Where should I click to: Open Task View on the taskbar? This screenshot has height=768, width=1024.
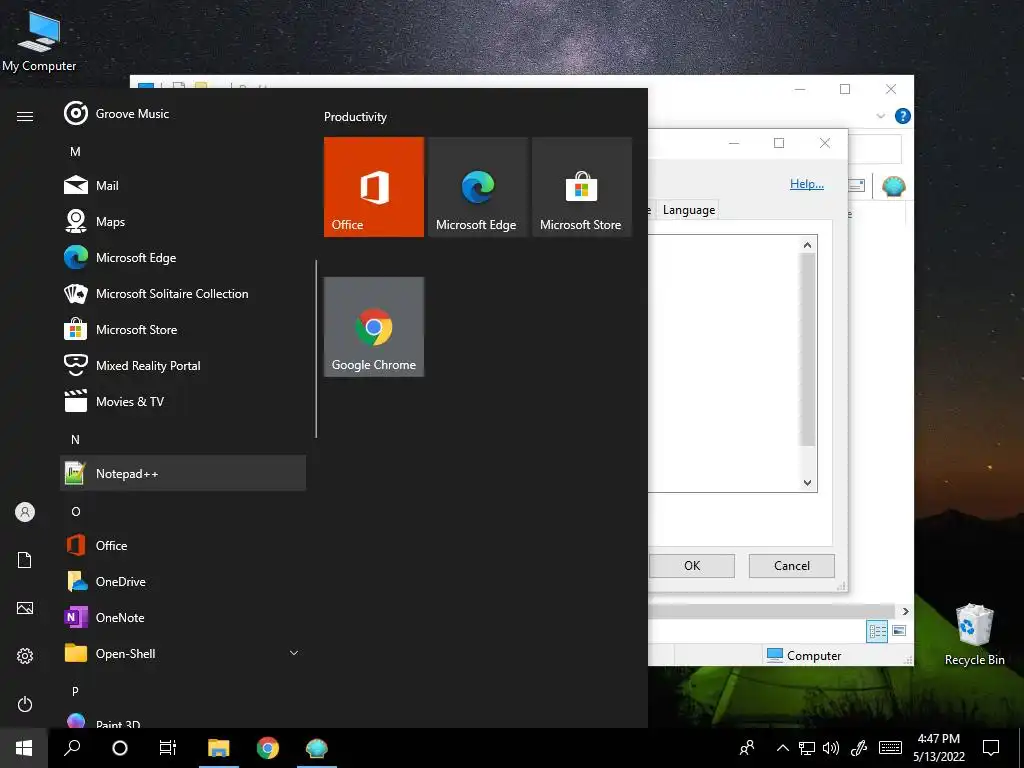coord(168,748)
